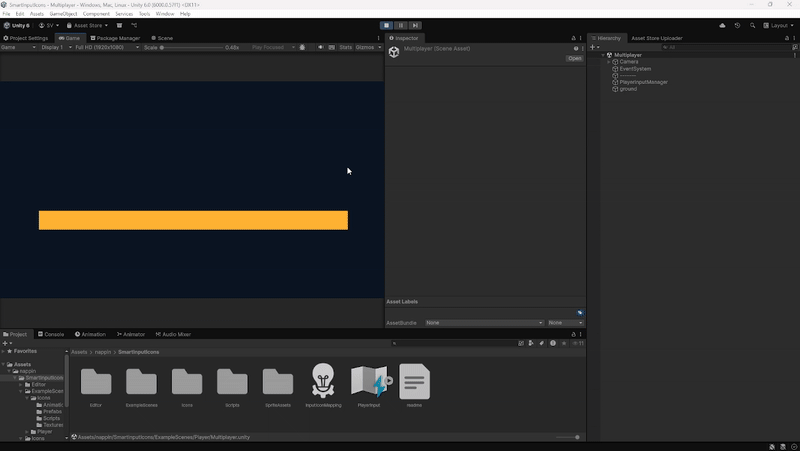
Task: Toggle the Hierarchy lock icon
Action: point(787,38)
